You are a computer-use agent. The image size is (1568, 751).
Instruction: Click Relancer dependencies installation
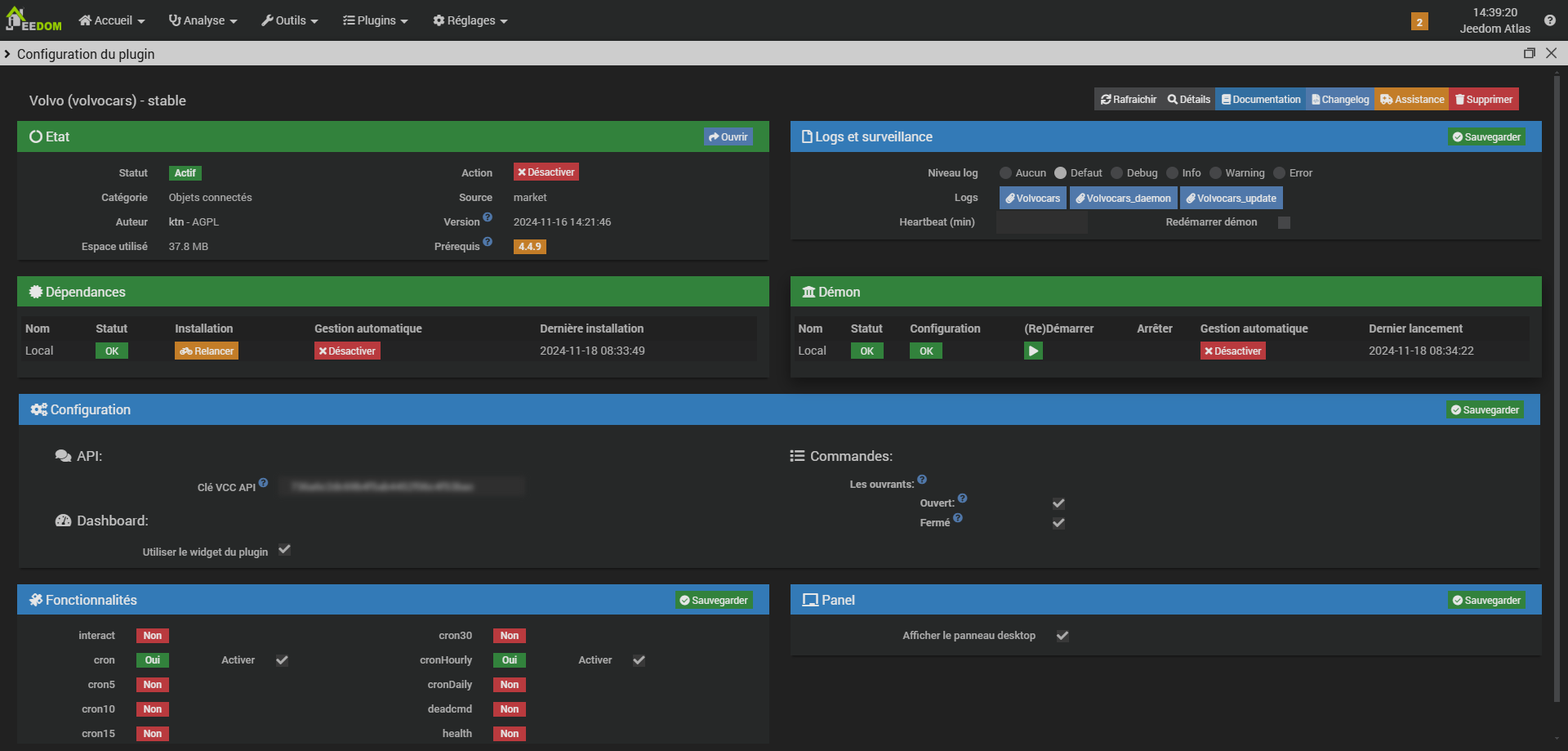pos(207,351)
